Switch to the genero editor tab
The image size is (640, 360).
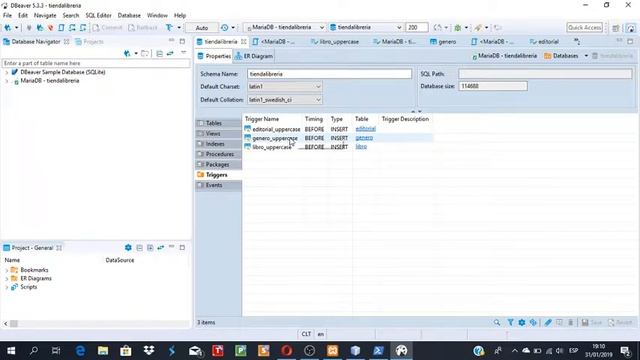(x=443, y=42)
